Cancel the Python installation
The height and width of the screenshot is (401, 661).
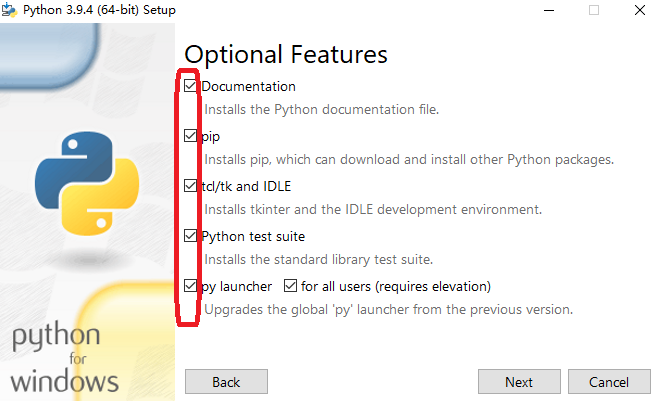coord(608,382)
